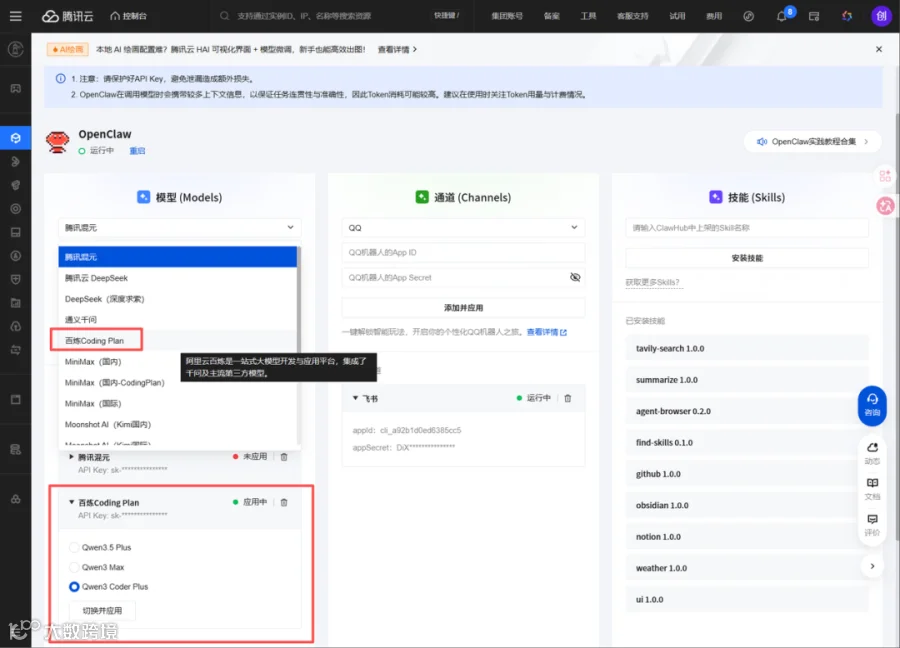The image size is (900, 648).
Task: Click the Channels section icon
Action: click(x=422, y=197)
